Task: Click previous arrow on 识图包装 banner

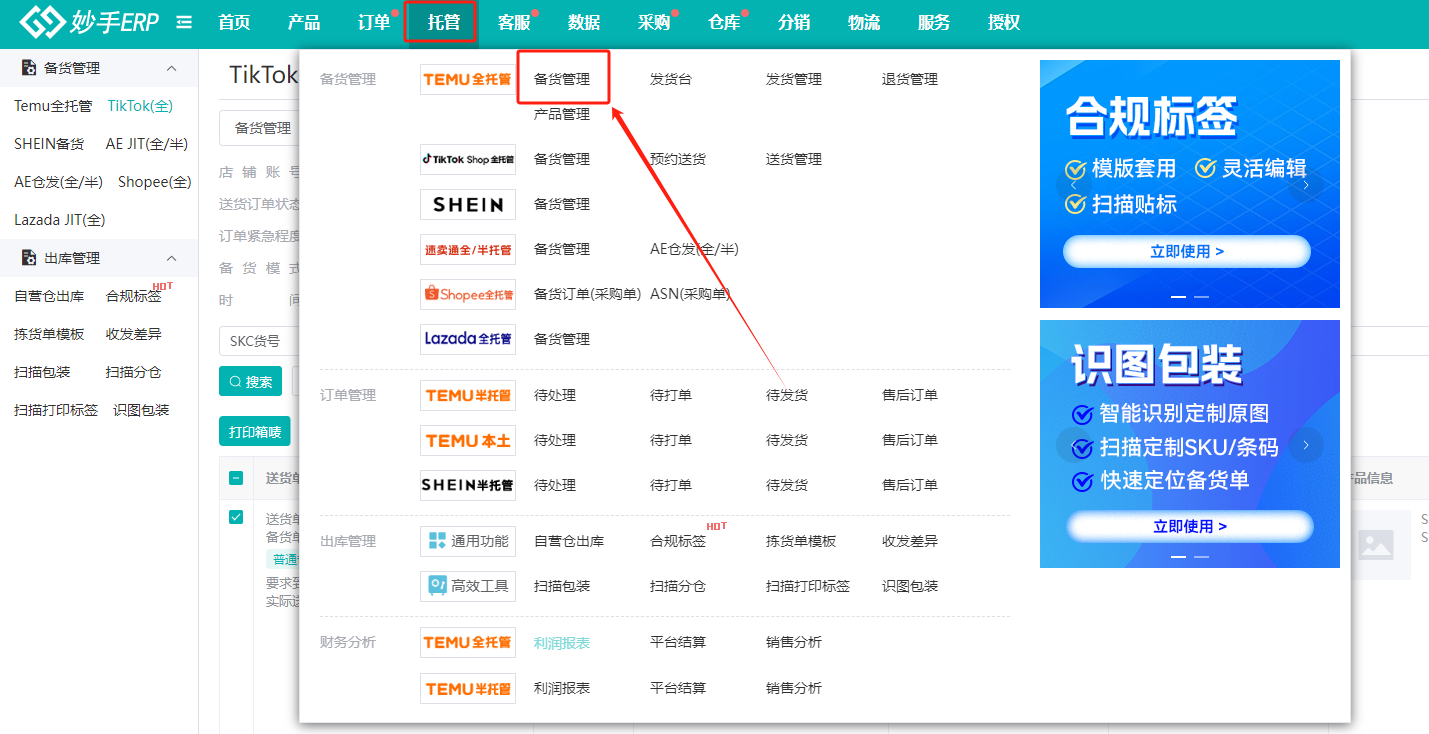Action: tap(1073, 445)
